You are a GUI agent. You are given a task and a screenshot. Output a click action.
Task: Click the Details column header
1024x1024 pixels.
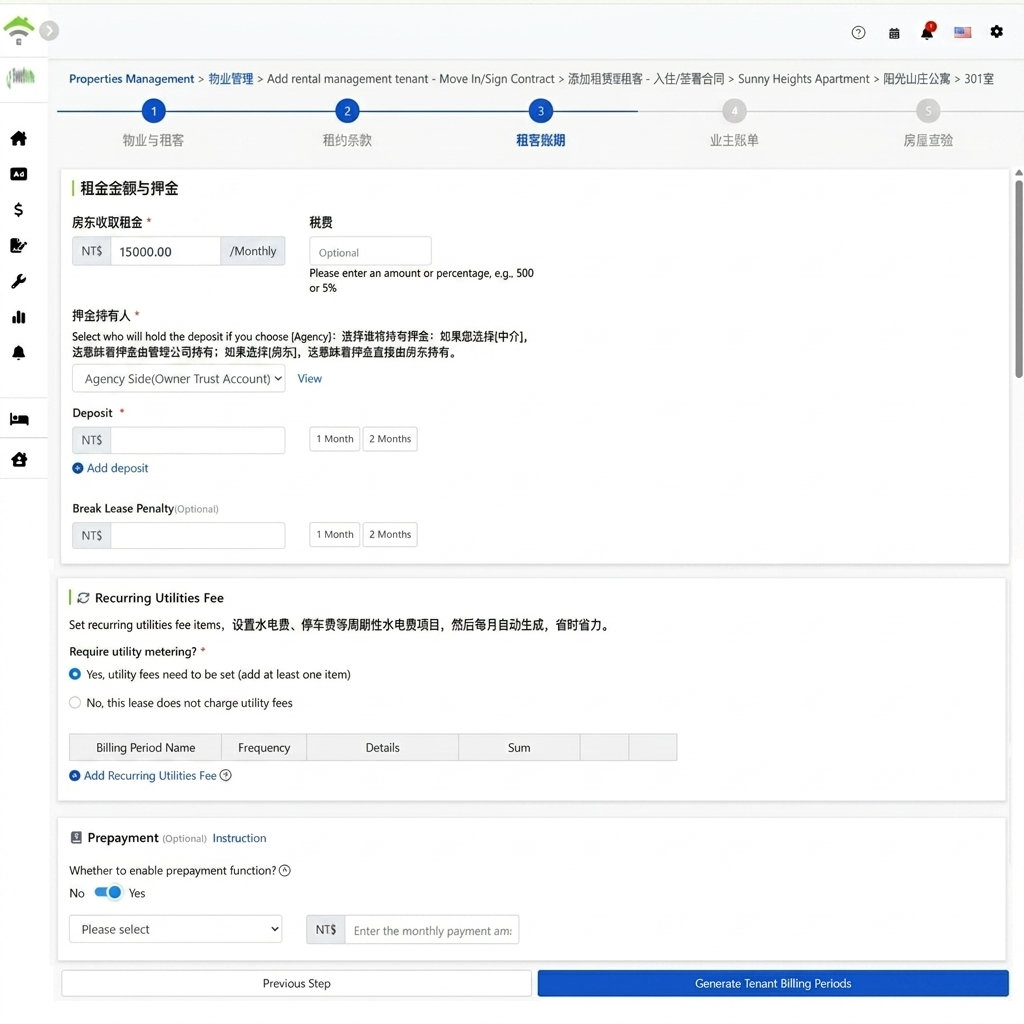point(382,747)
